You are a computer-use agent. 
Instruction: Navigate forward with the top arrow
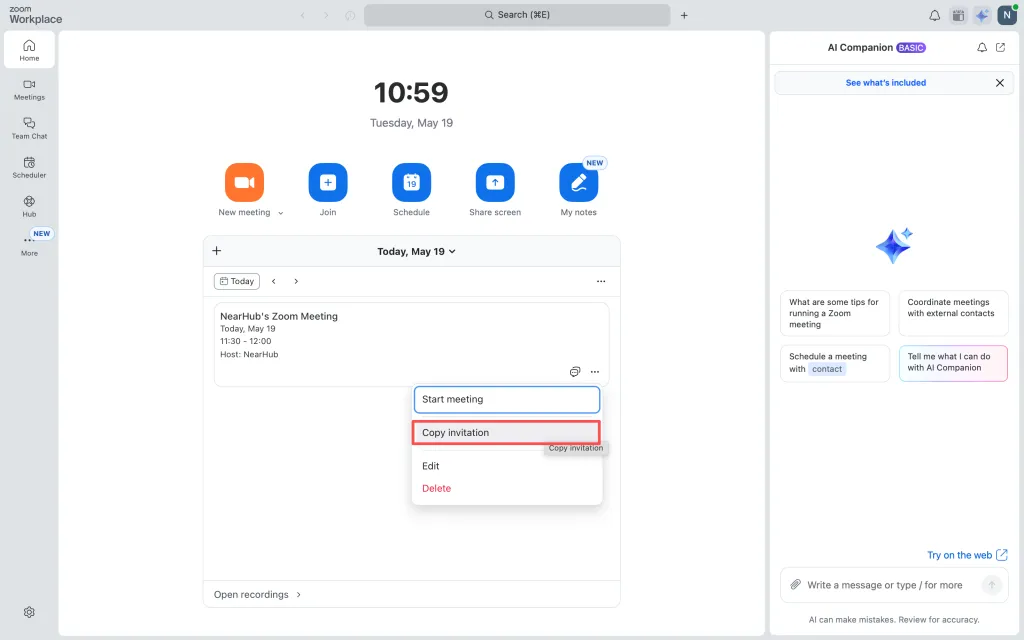326,15
